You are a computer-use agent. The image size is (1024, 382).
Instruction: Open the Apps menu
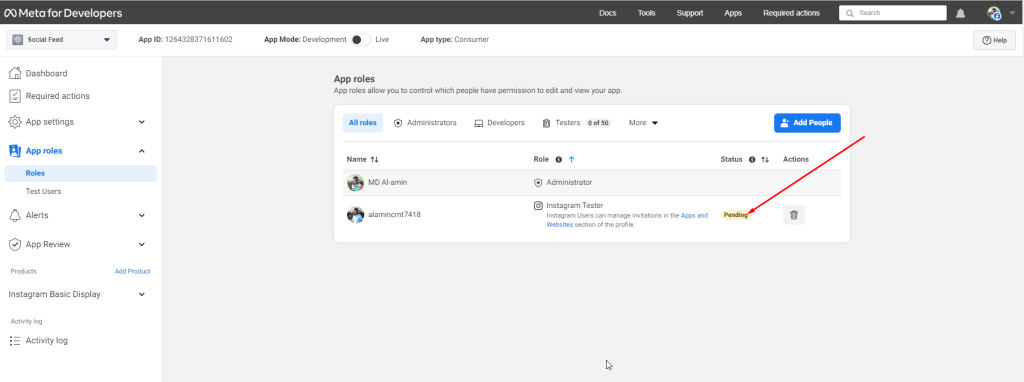coord(733,13)
